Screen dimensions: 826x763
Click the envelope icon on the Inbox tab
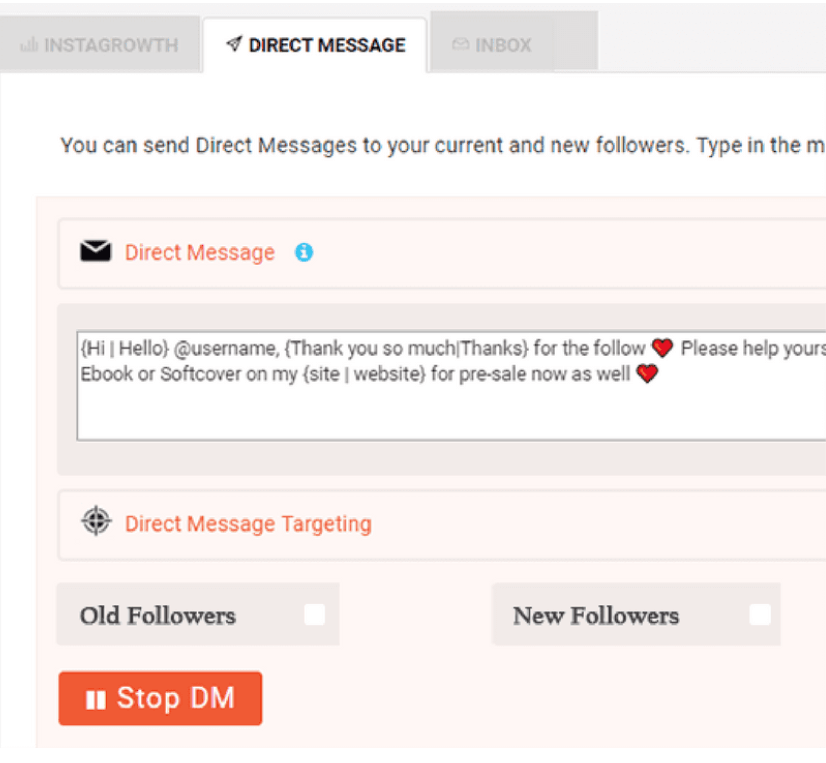click(460, 45)
